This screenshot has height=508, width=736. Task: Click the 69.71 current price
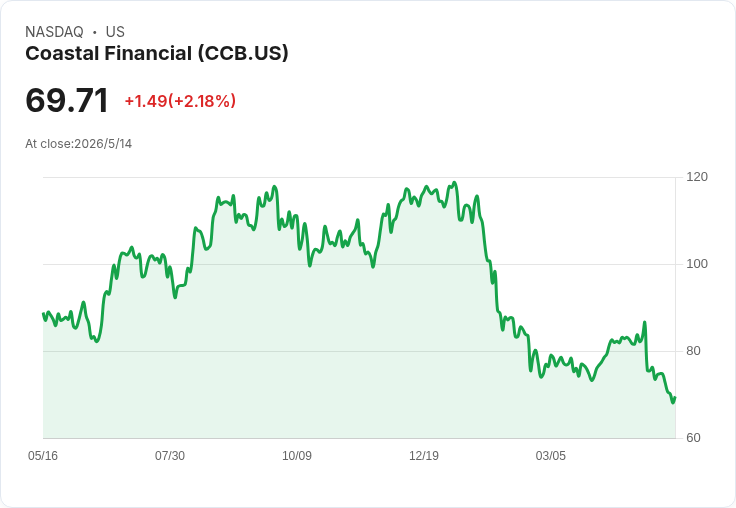(x=67, y=100)
